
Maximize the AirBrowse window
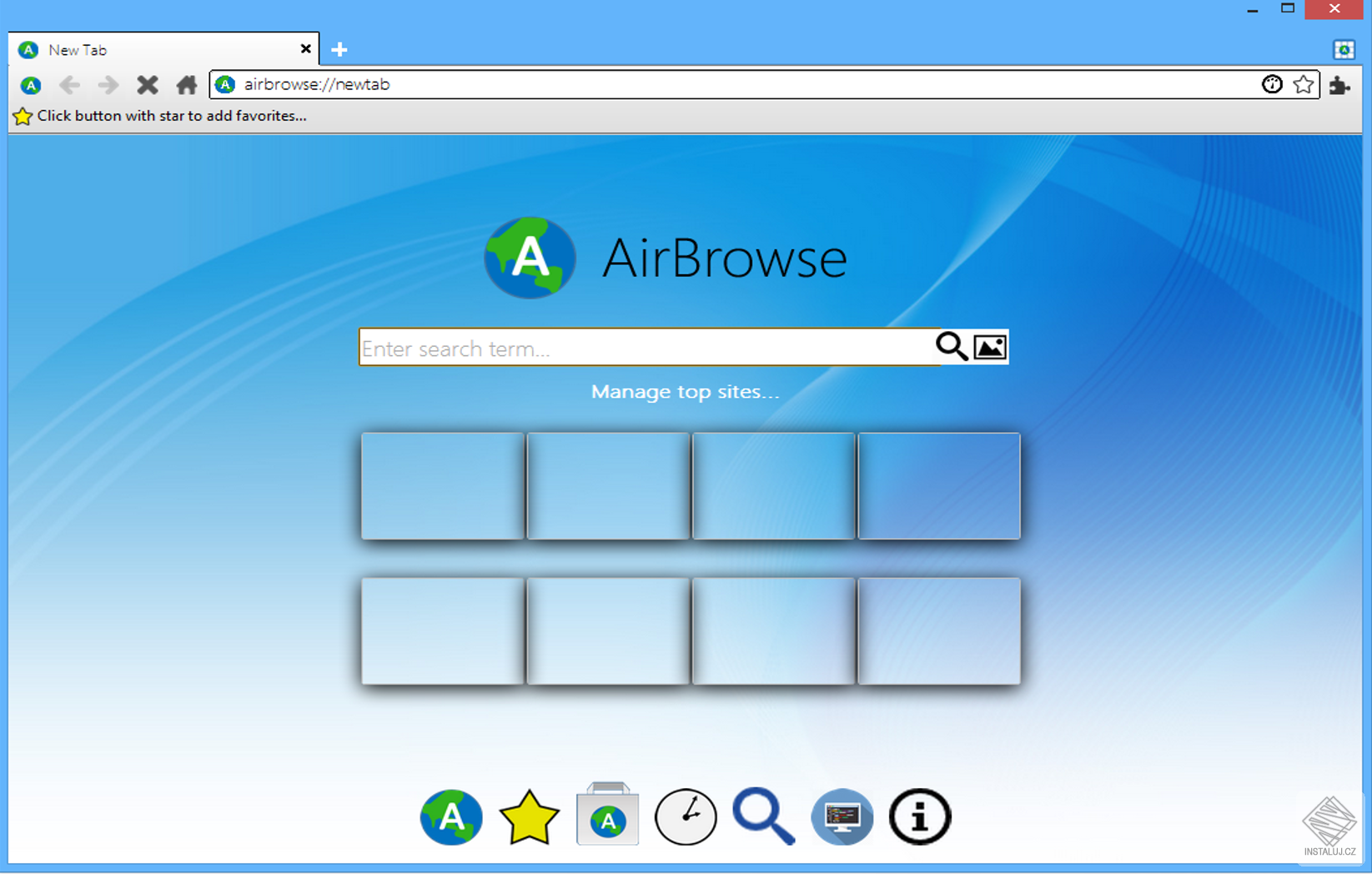1288,9
